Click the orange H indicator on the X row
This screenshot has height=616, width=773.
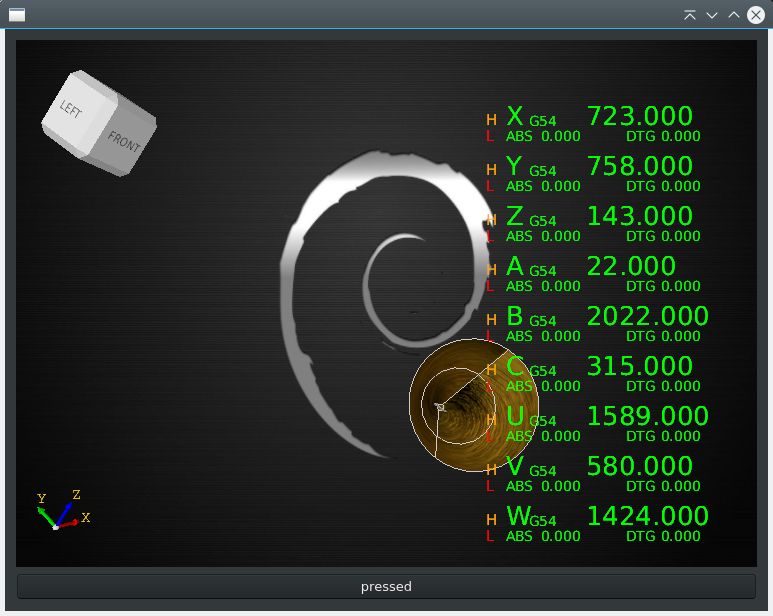click(x=491, y=120)
